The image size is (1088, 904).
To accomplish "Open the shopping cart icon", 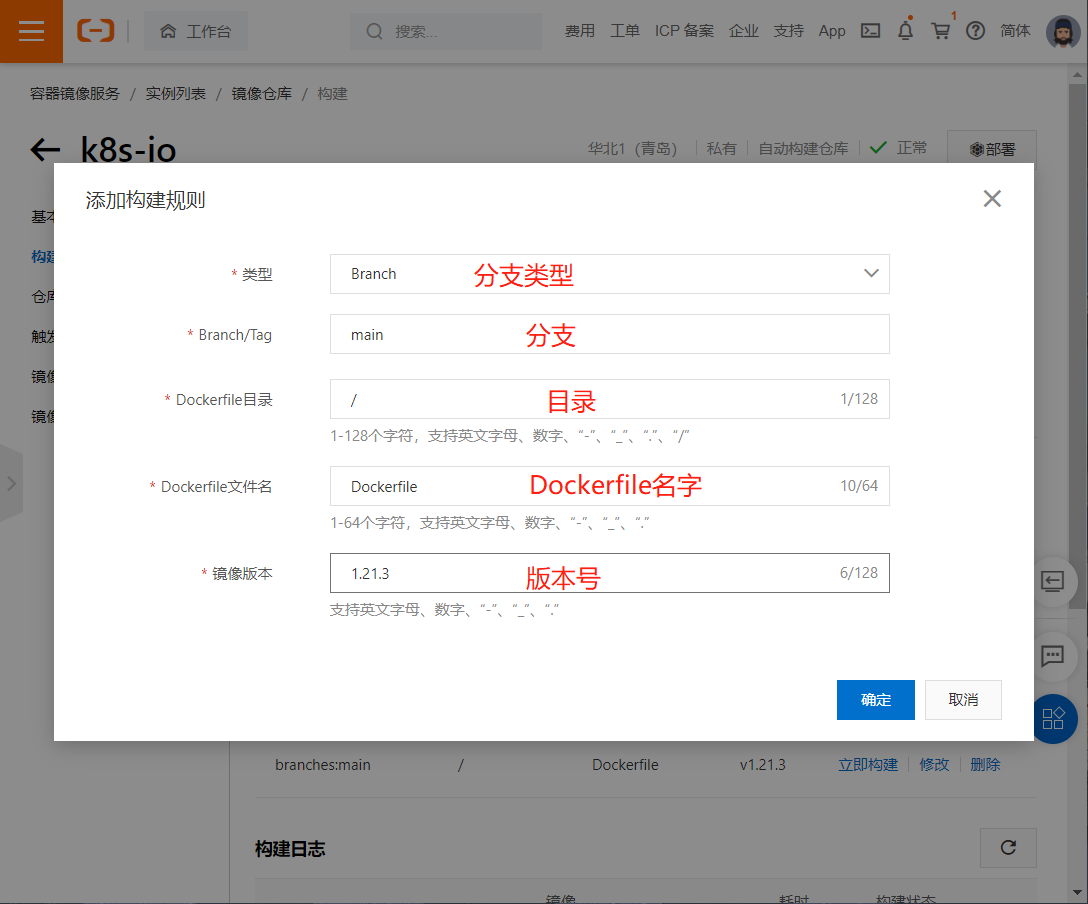I will pyautogui.click(x=940, y=31).
